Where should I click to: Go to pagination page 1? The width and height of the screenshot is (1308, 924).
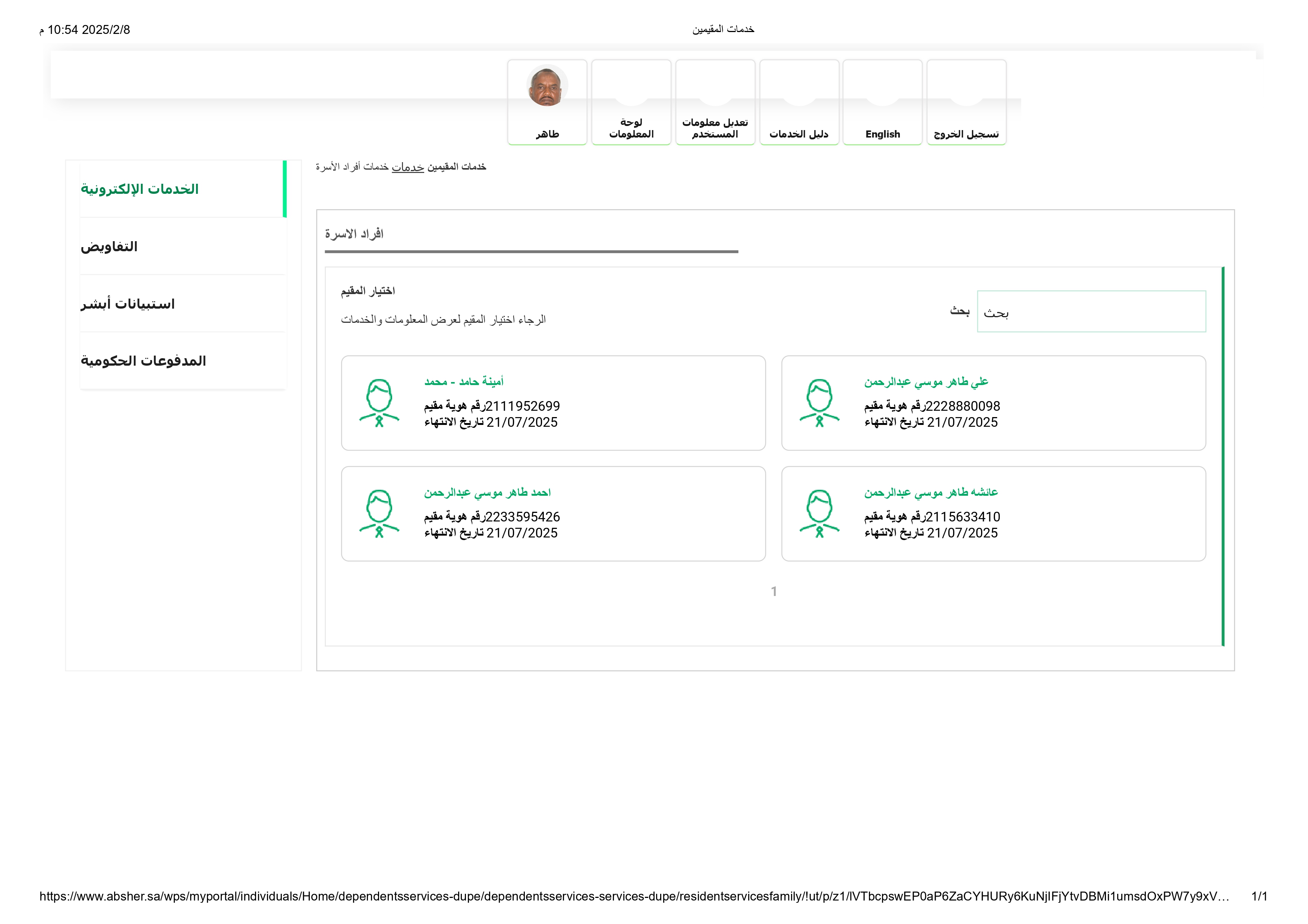(x=773, y=591)
